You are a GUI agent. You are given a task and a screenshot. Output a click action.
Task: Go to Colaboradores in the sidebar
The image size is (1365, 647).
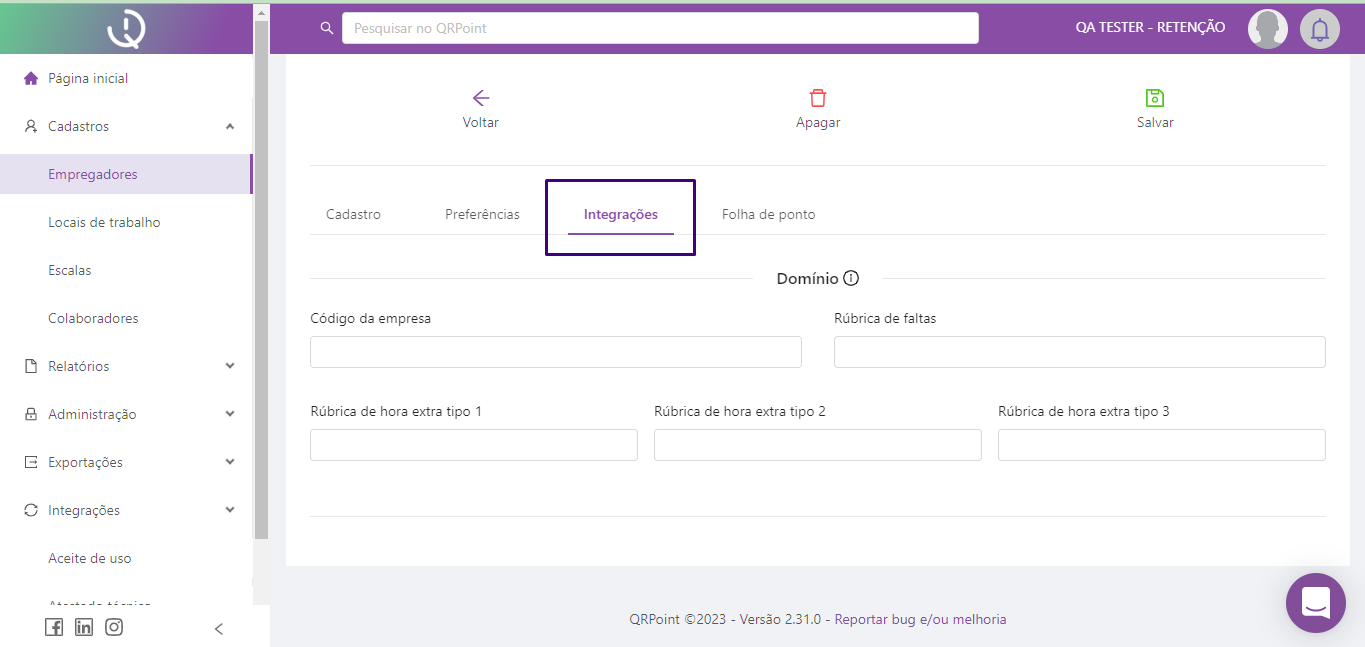click(x=93, y=318)
